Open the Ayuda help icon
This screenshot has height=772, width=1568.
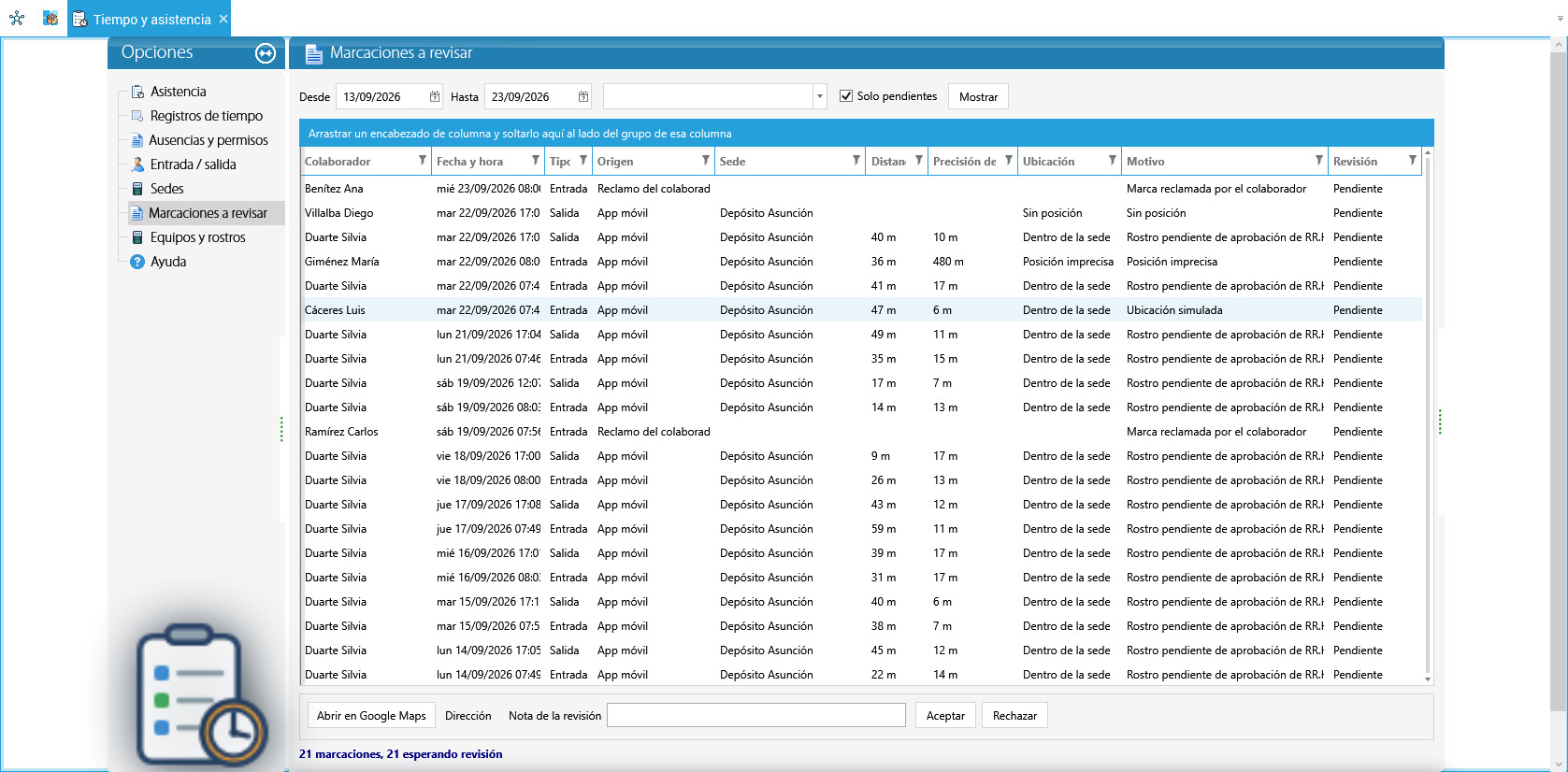point(137,262)
